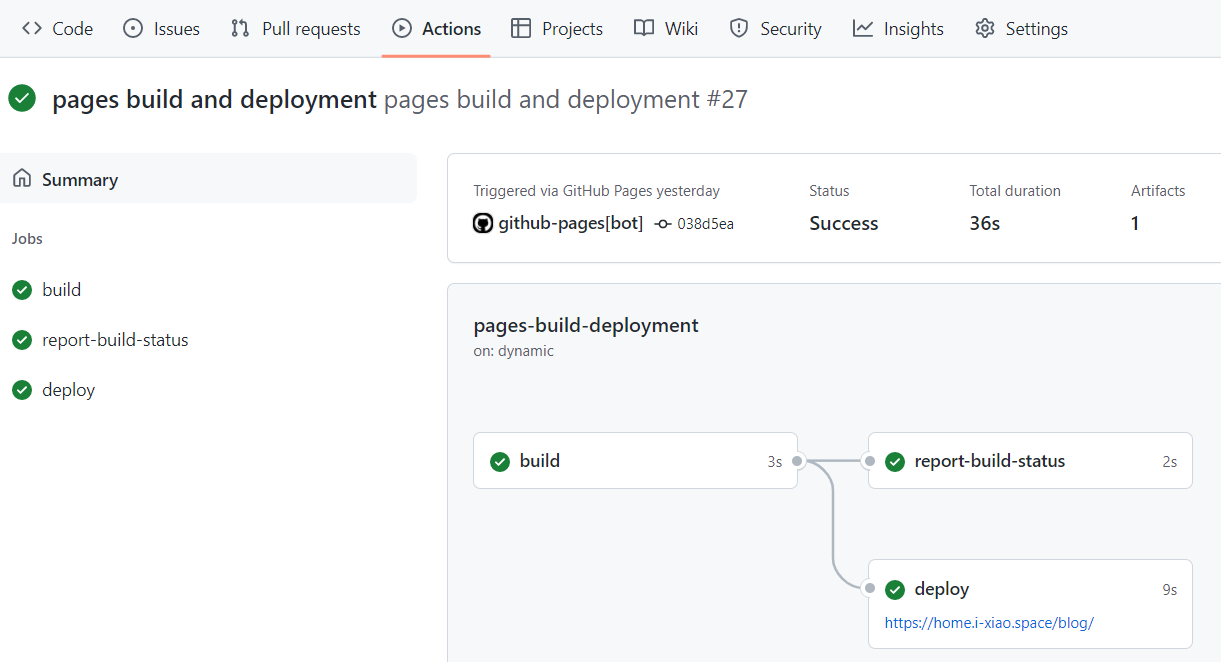Switch to the Issues tab
The image size is (1221, 662).
(161, 29)
